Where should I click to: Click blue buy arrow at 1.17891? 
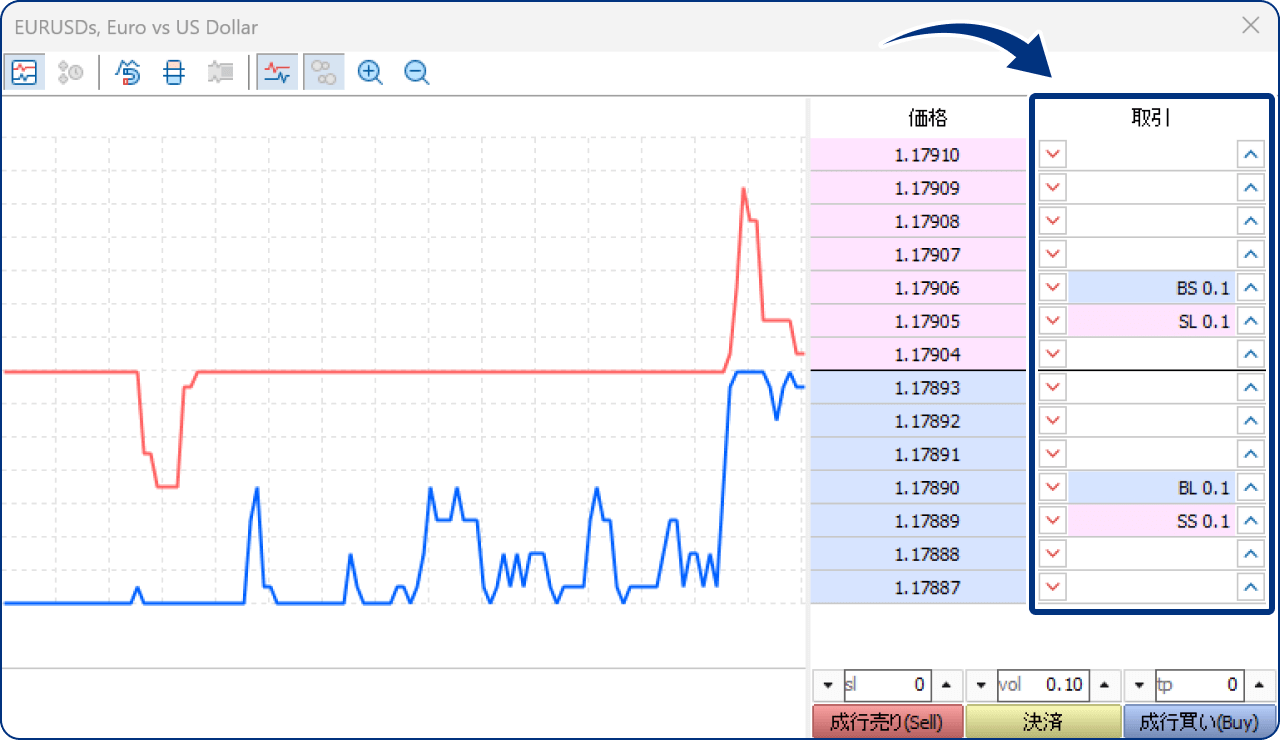point(1250,454)
